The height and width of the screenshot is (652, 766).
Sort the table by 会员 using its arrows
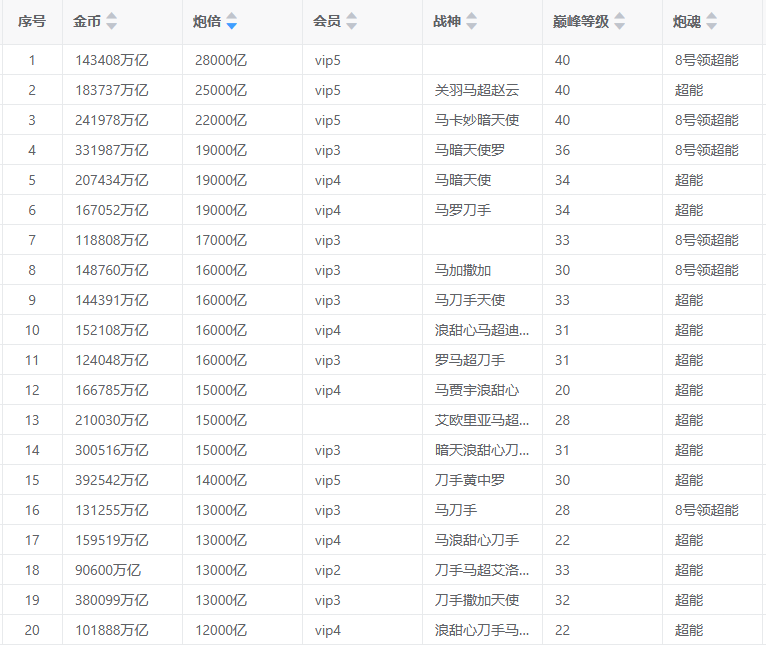pos(351,21)
